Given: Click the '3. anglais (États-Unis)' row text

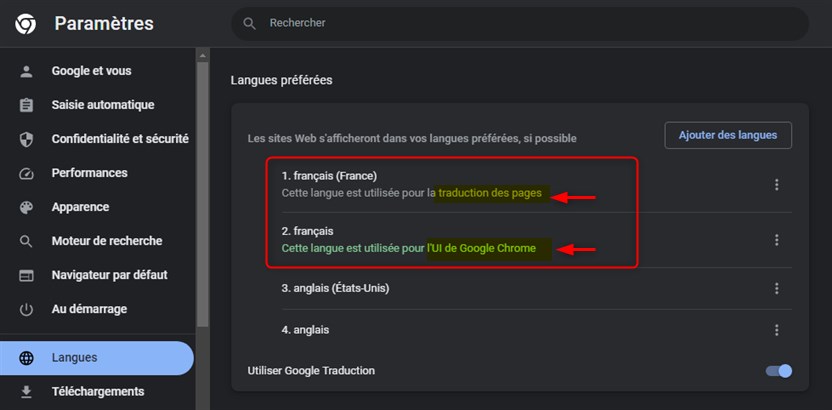Looking at the screenshot, I should pos(335,289).
